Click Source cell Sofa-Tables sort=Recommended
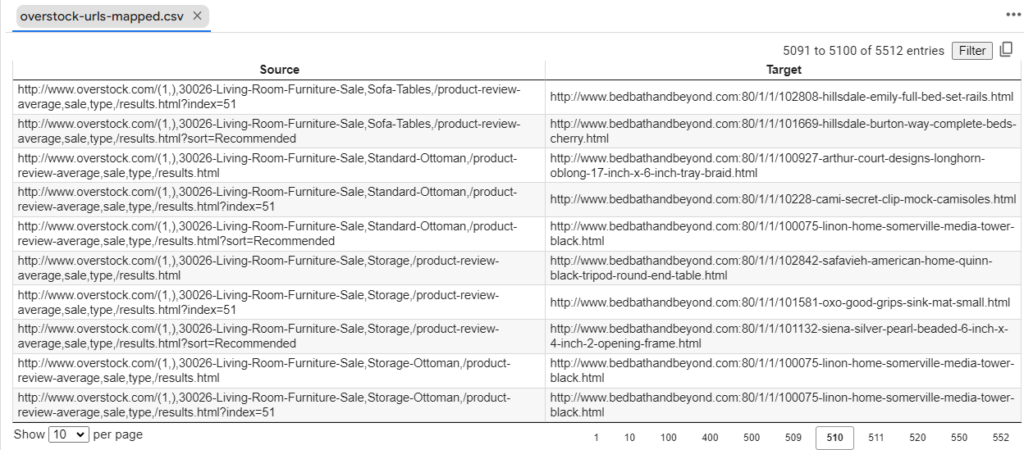 tap(279, 131)
